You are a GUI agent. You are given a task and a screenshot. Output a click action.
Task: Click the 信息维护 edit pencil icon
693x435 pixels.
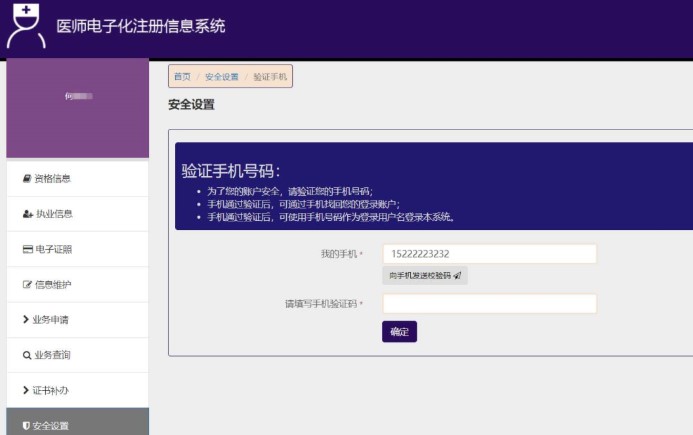[27, 285]
